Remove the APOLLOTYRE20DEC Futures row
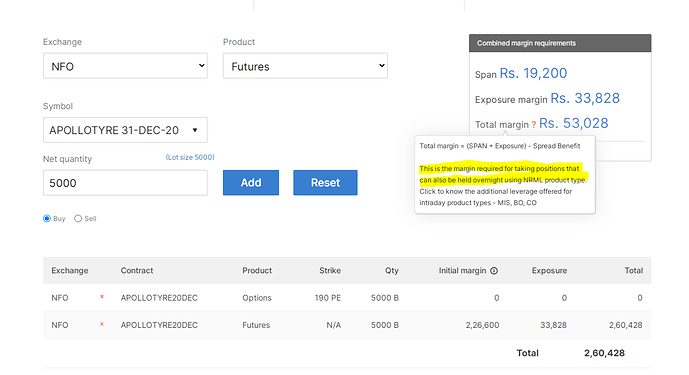The height and width of the screenshot is (375, 689). tap(102, 324)
